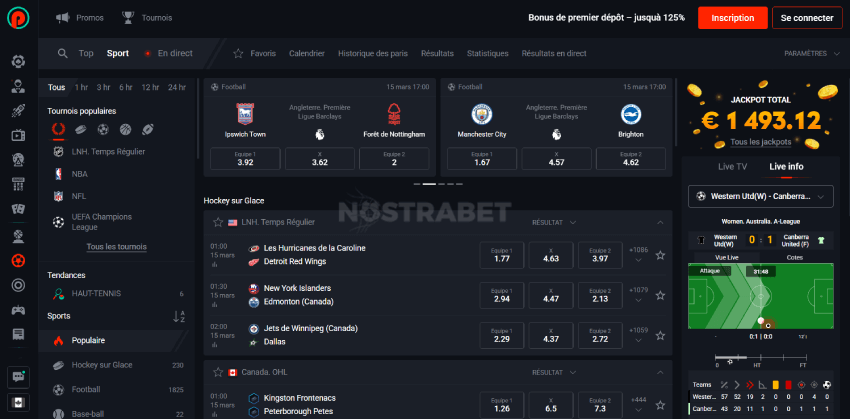Bet Equipe 1 odds 3.92 Ipswich Town
Screen dimensions: 850x419
click(x=245, y=159)
